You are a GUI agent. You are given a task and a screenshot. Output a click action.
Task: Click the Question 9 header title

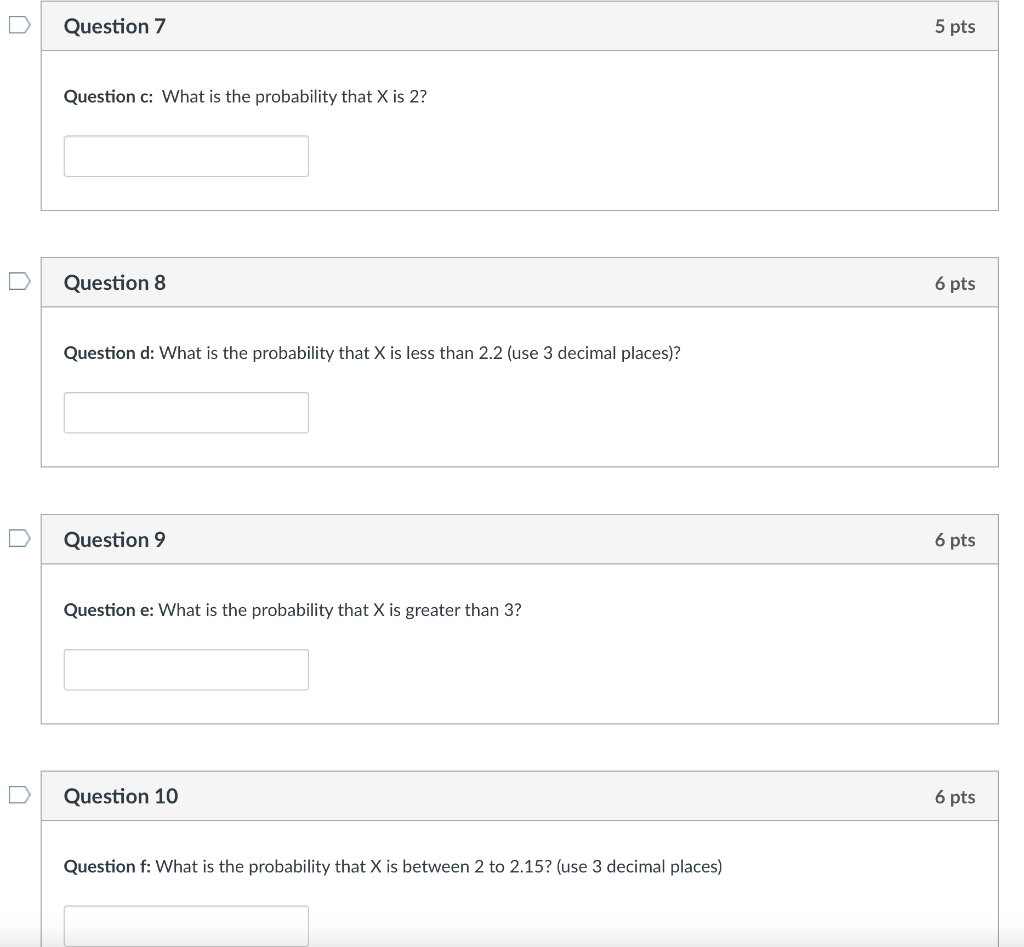point(115,539)
